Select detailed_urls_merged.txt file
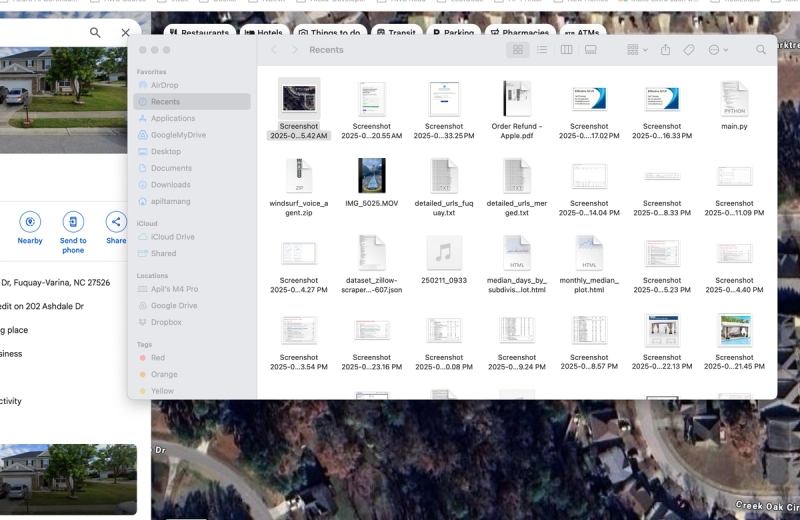Viewport: 800px width, 520px height. [x=517, y=187]
